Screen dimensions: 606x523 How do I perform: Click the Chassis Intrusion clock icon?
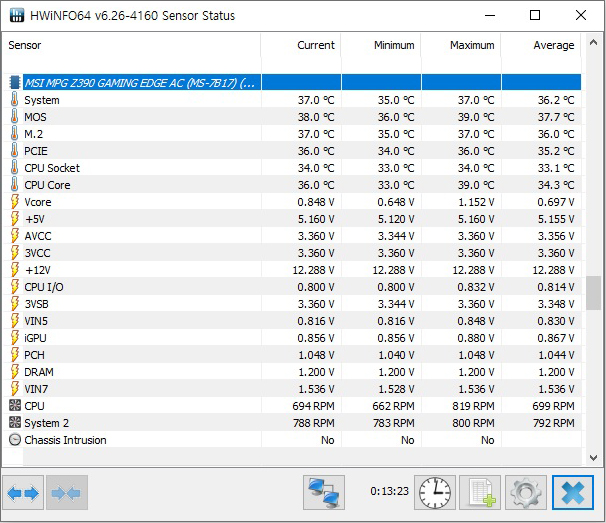tap(15, 440)
